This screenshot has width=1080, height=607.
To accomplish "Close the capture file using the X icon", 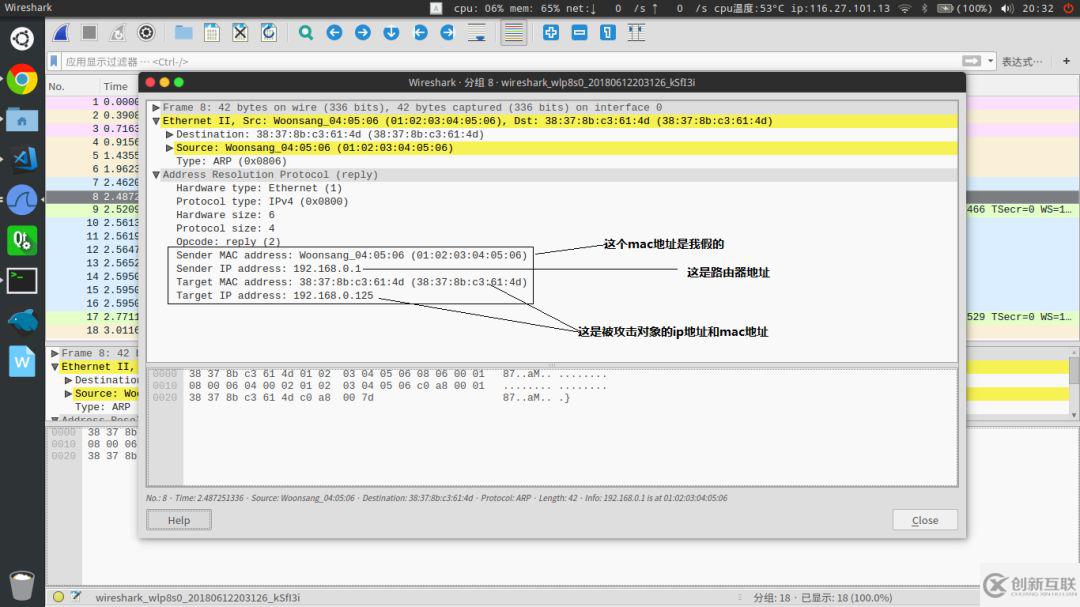I will 239,32.
